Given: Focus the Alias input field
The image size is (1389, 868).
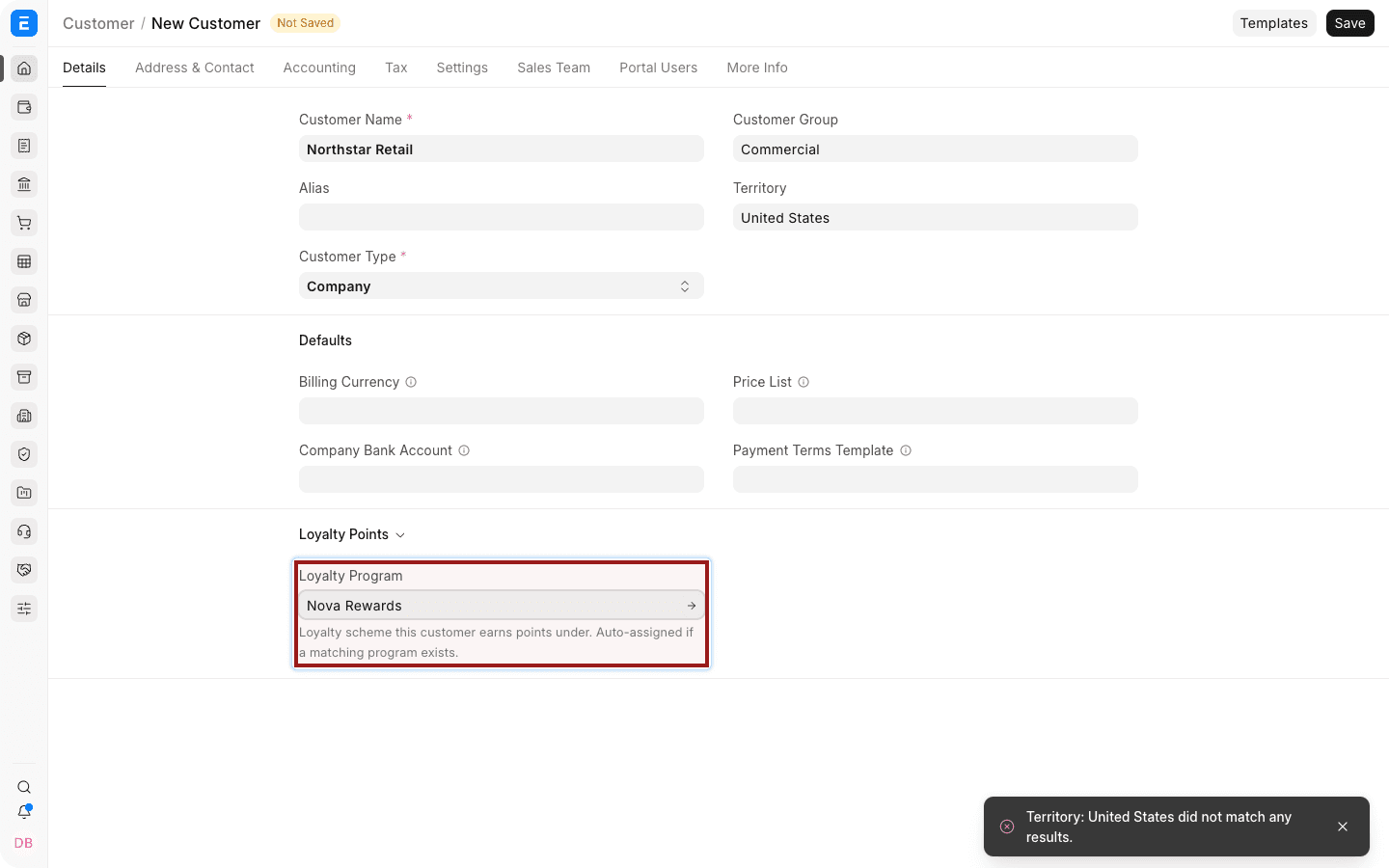Looking at the screenshot, I should tap(502, 217).
